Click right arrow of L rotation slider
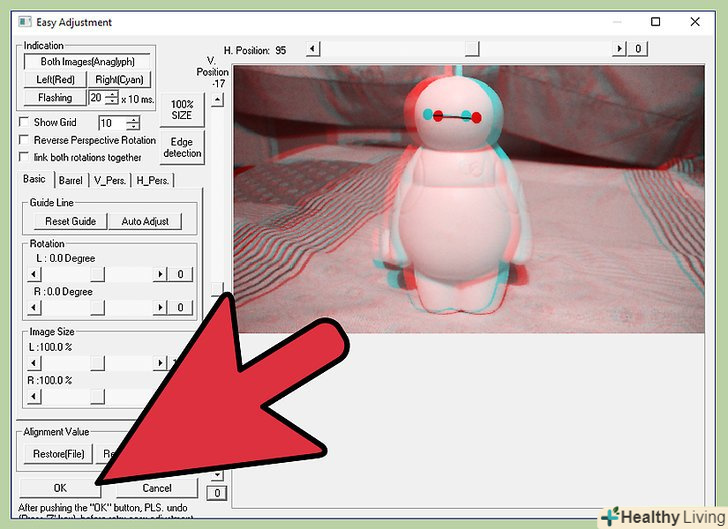The width and height of the screenshot is (728, 529). coord(160,274)
